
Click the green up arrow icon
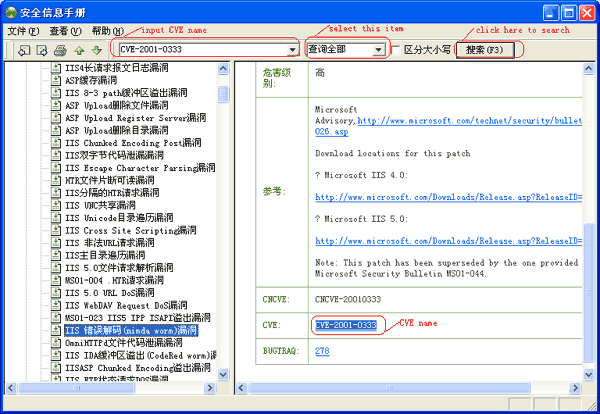[x=78, y=50]
